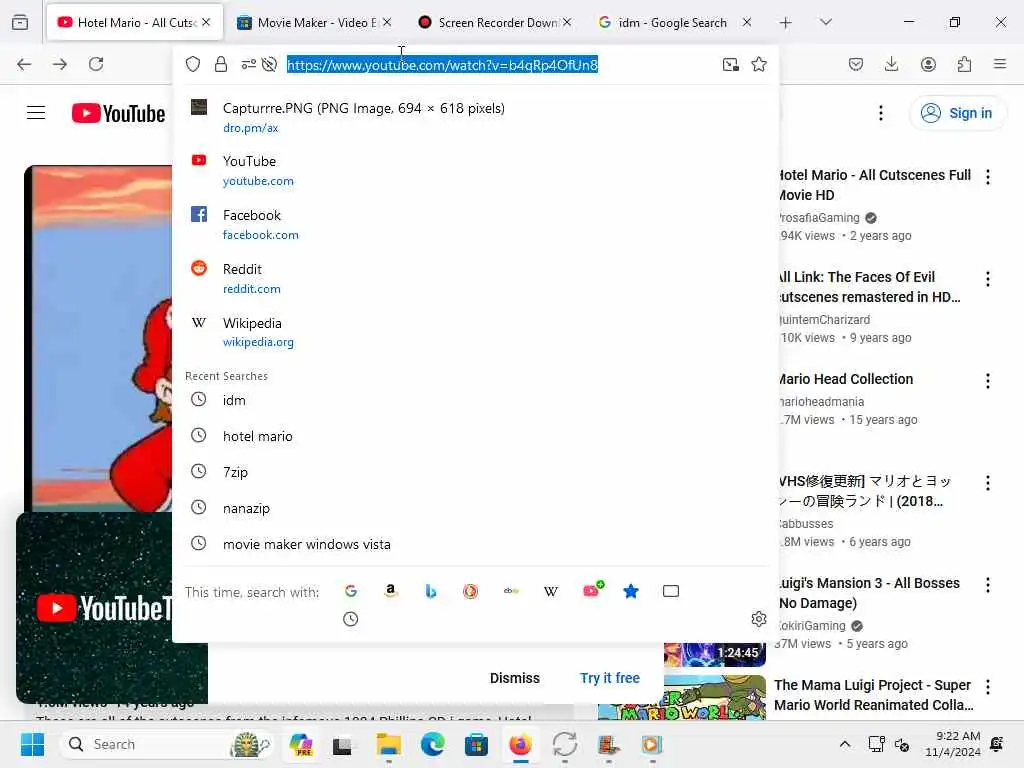Click Try it free button
Image resolution: width=1024 pixels, height=768 pixels.
610,678
